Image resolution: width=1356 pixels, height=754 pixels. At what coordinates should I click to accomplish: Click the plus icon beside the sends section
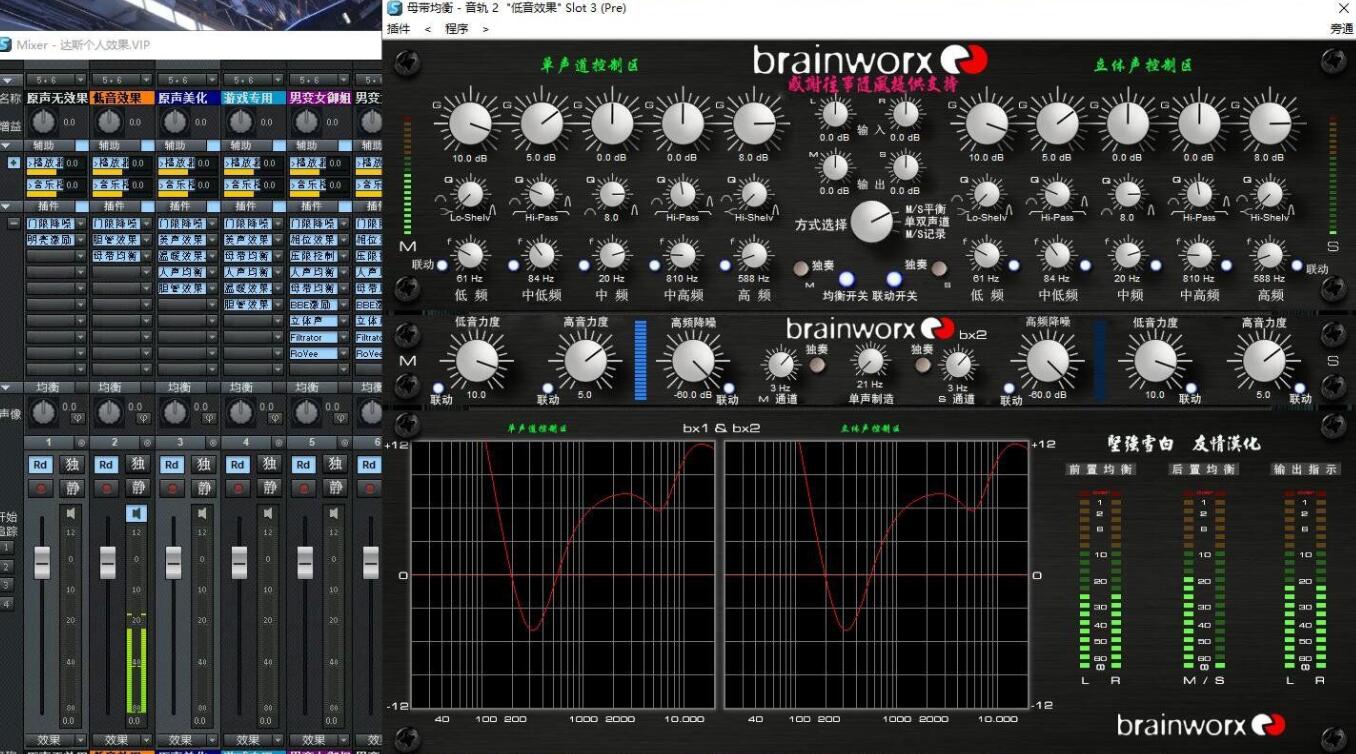coord(13,162)
